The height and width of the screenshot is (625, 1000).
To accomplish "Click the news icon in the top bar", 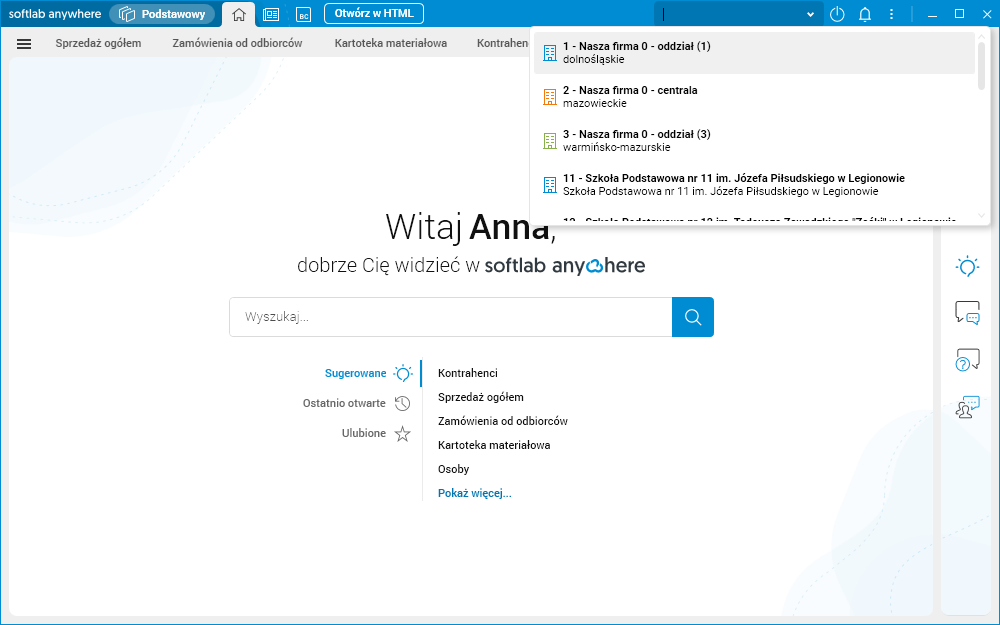I will (271, 14).
